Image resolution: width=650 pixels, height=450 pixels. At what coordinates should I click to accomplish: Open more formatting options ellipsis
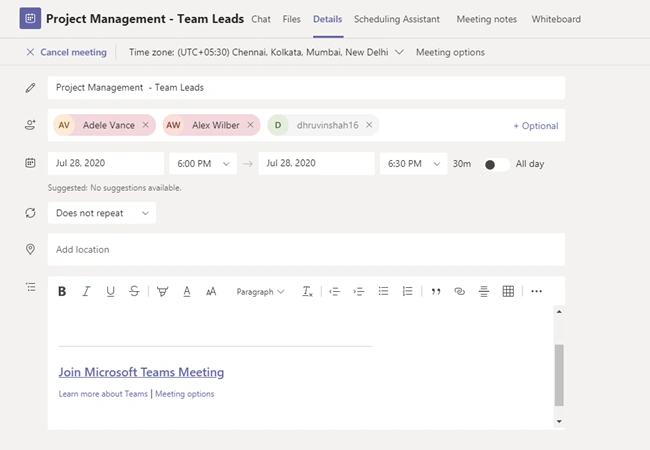pyautogui.click(x=536, y=291)
